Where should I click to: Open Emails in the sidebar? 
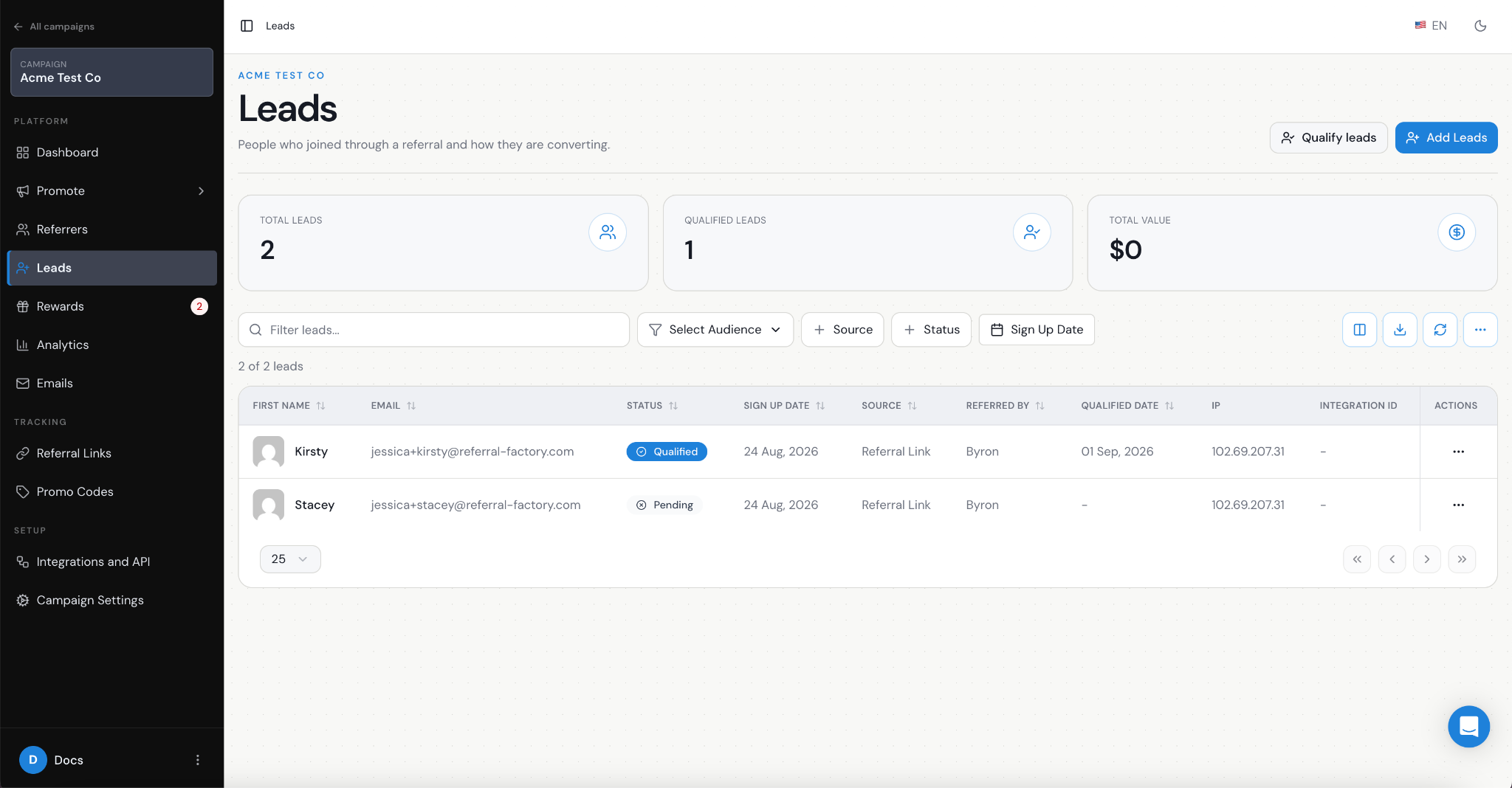[111, 383]
